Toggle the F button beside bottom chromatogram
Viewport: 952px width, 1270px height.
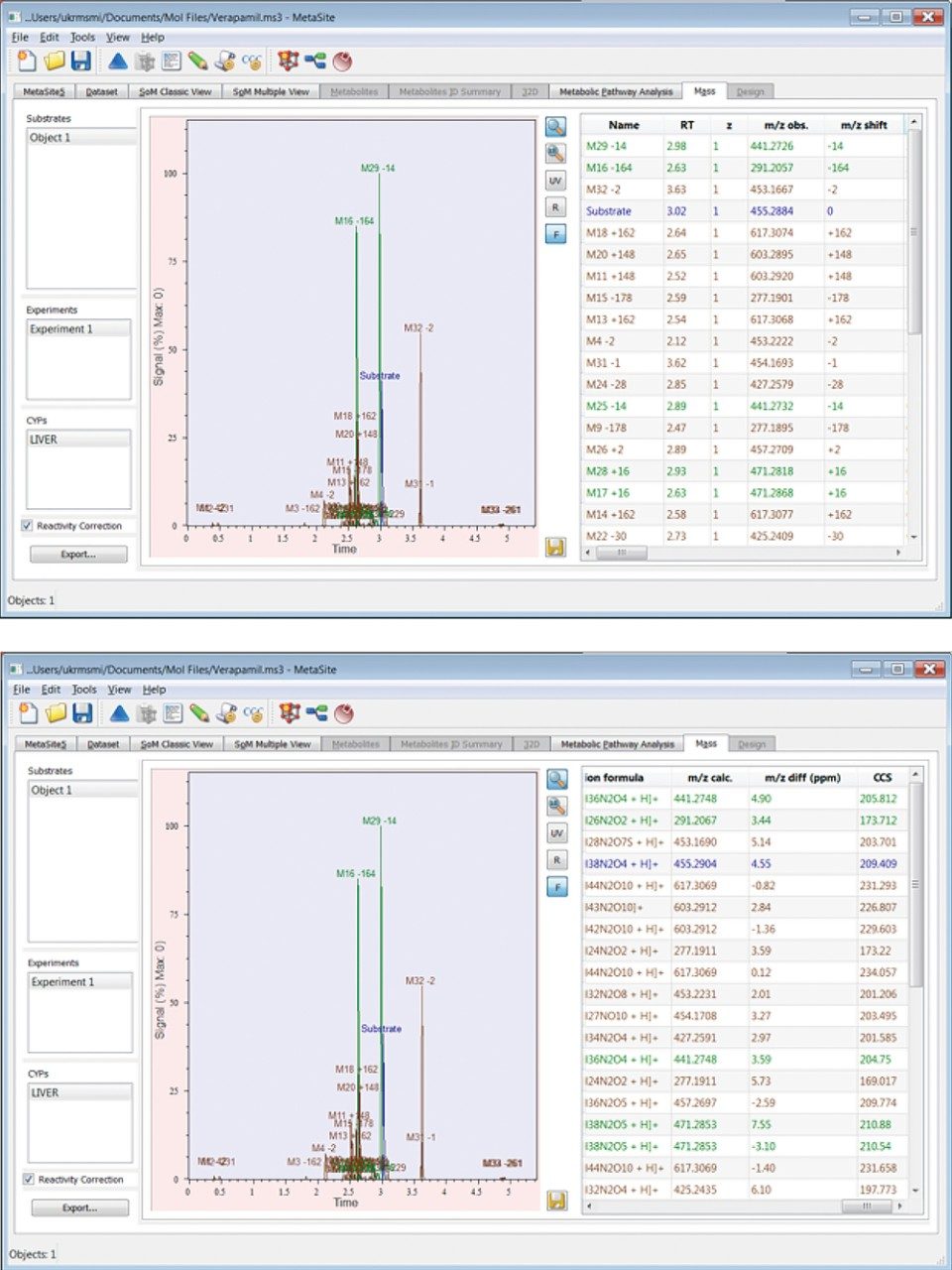pyautogui.click(x=557, y=887)
